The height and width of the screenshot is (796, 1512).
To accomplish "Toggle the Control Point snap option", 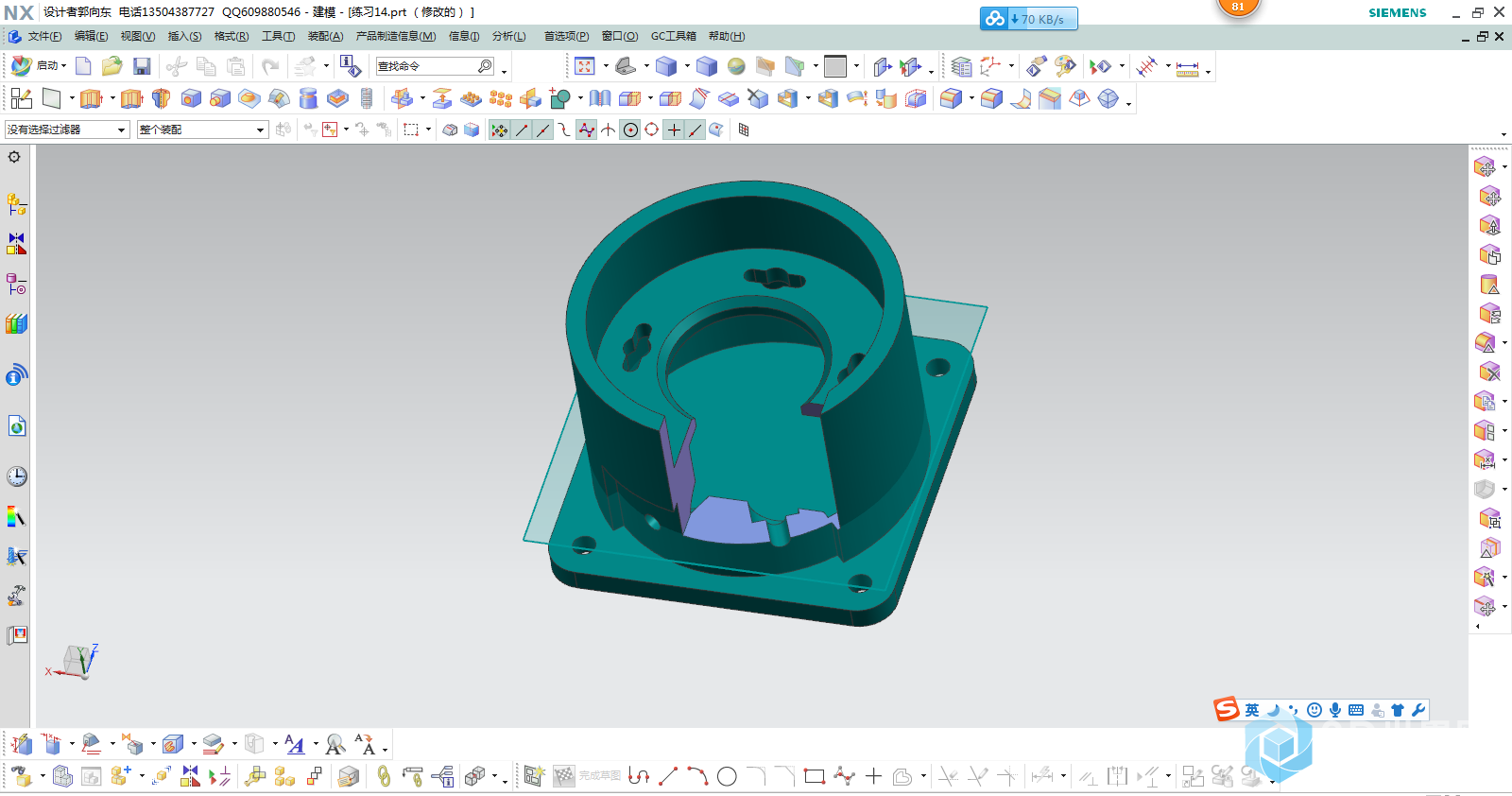I will pos(565,130).
